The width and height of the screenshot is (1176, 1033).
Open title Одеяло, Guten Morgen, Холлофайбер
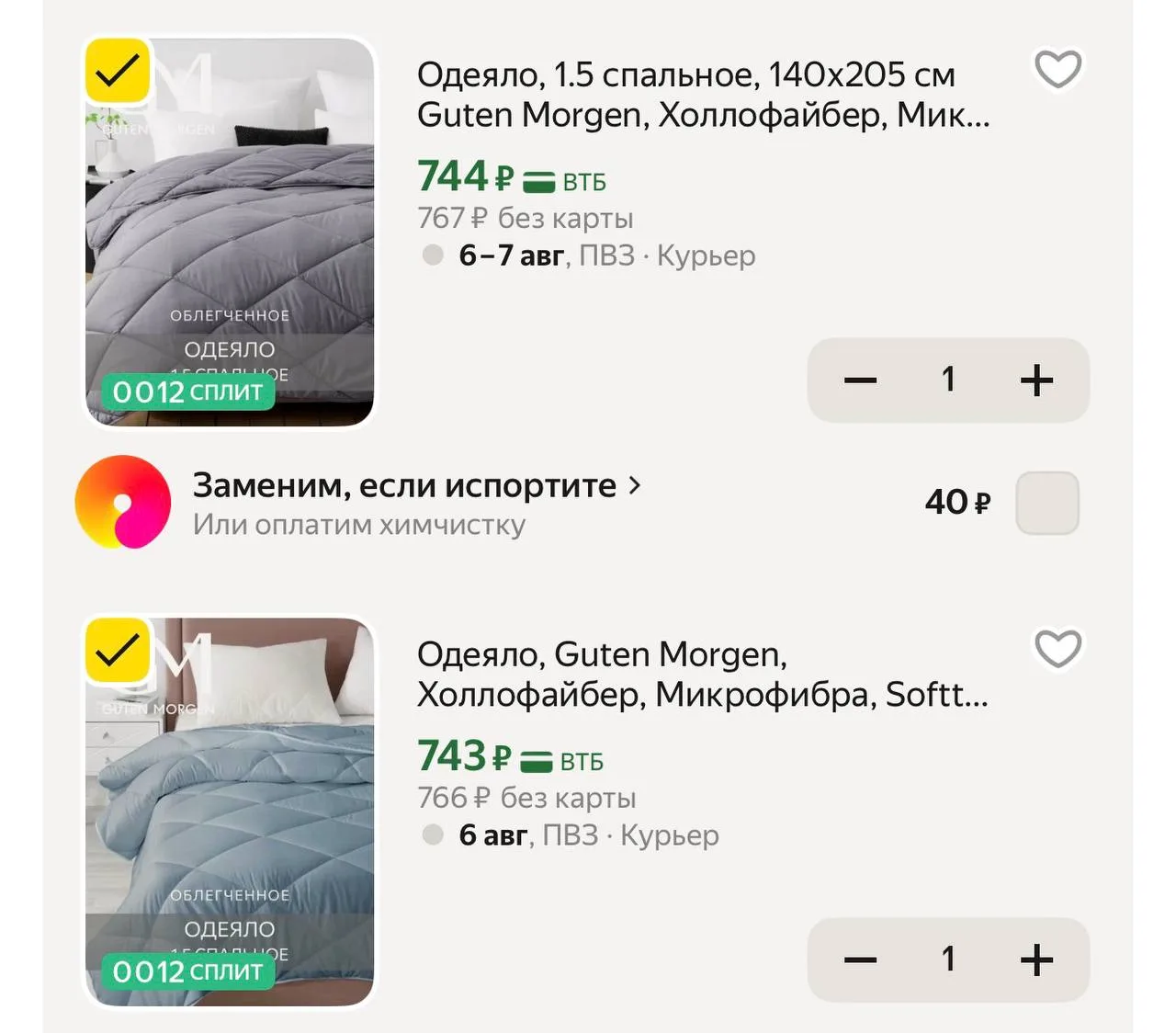pyautogui.click(x=703, y=675)
